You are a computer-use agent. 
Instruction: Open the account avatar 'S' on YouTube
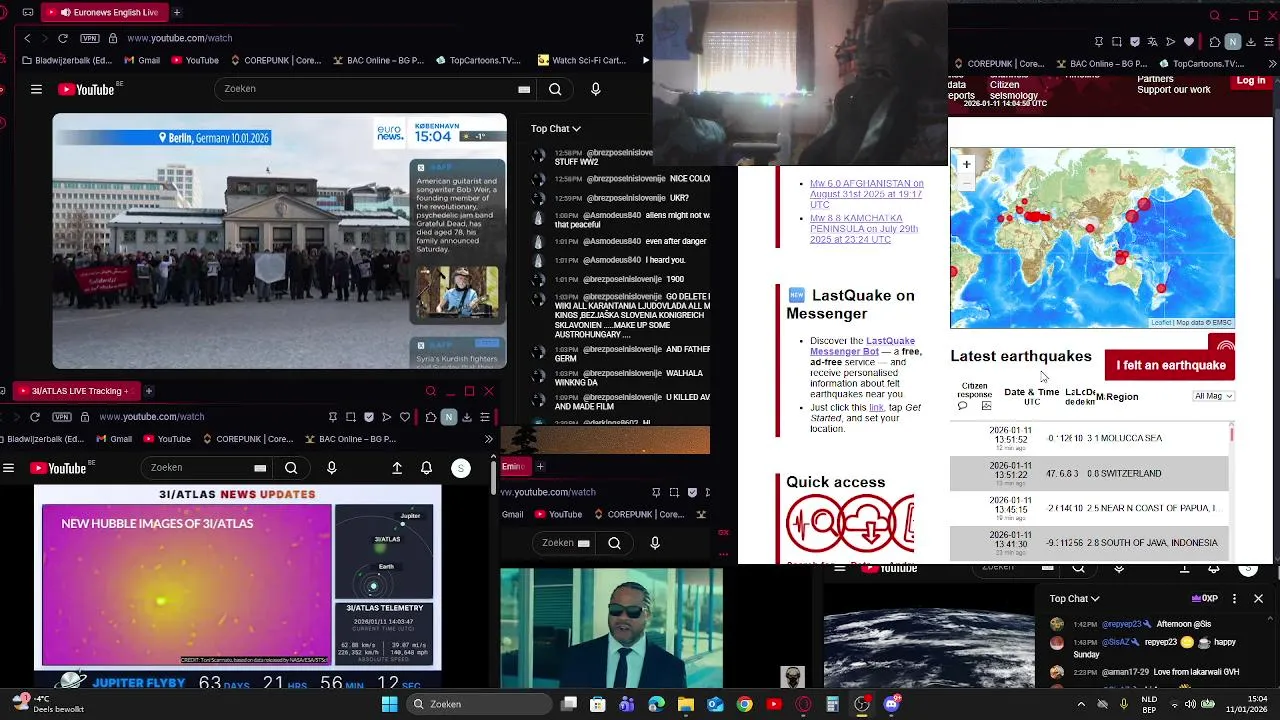click(x=460, y=468)
